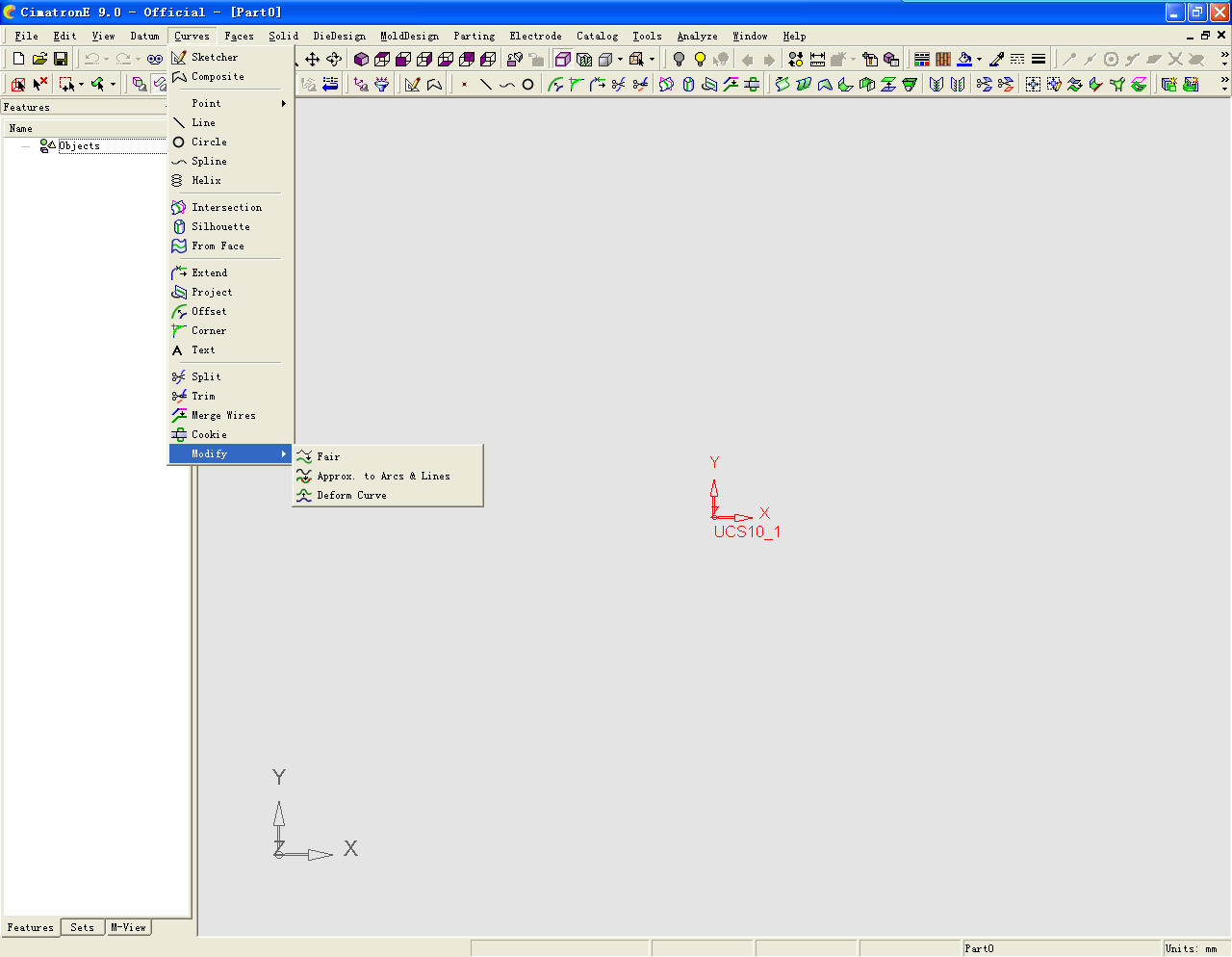Viewport: 1232px width, 957px height.
Task: Click the dashed line style icon
Action: pos(1017,60)
